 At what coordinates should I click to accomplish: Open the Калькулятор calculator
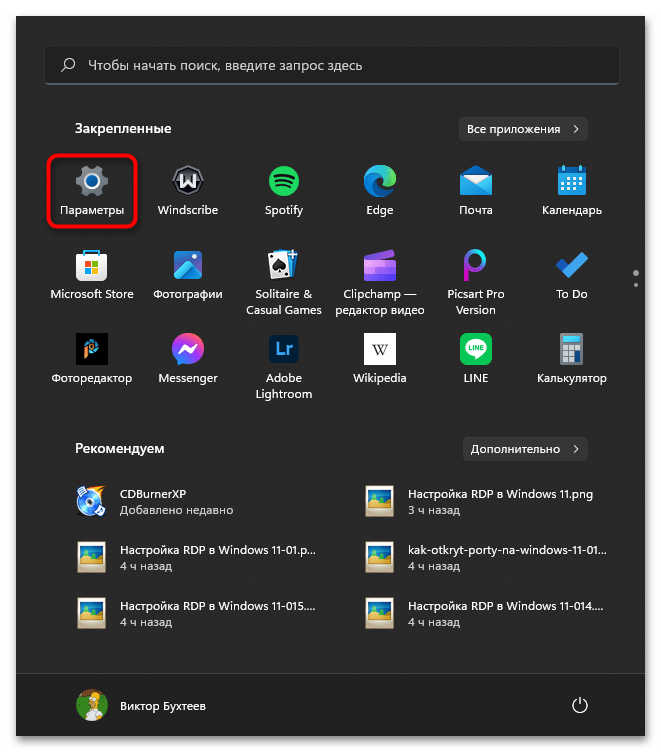pos(571,359)
